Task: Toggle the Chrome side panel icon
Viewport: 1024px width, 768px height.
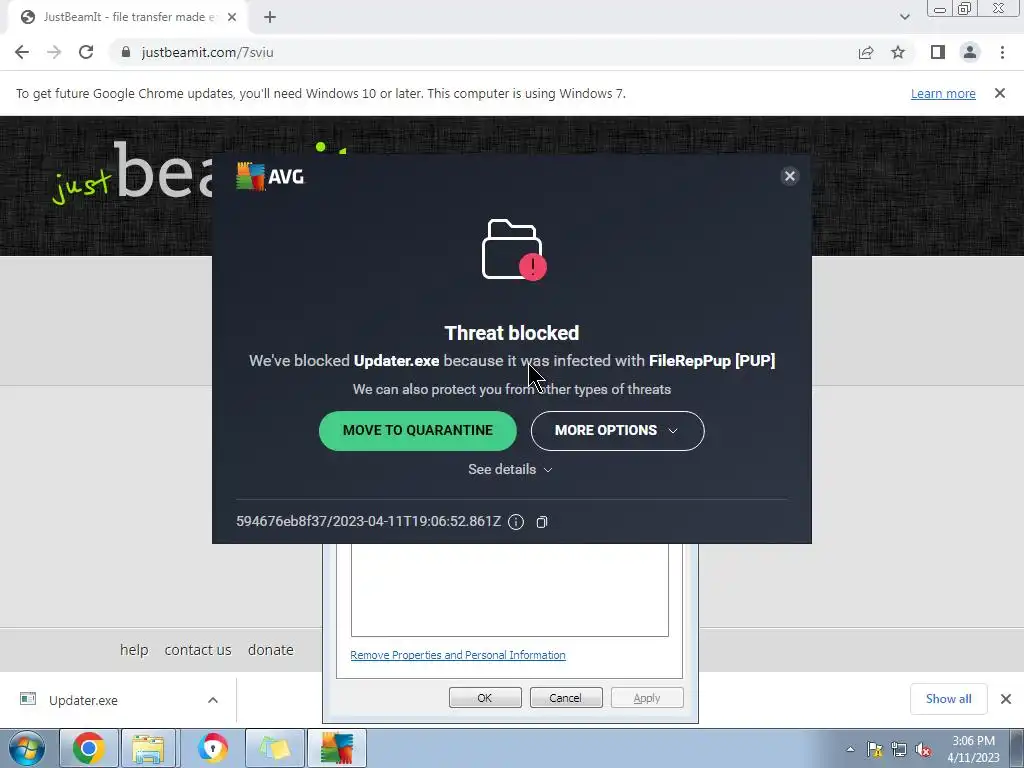Action: 938,52
